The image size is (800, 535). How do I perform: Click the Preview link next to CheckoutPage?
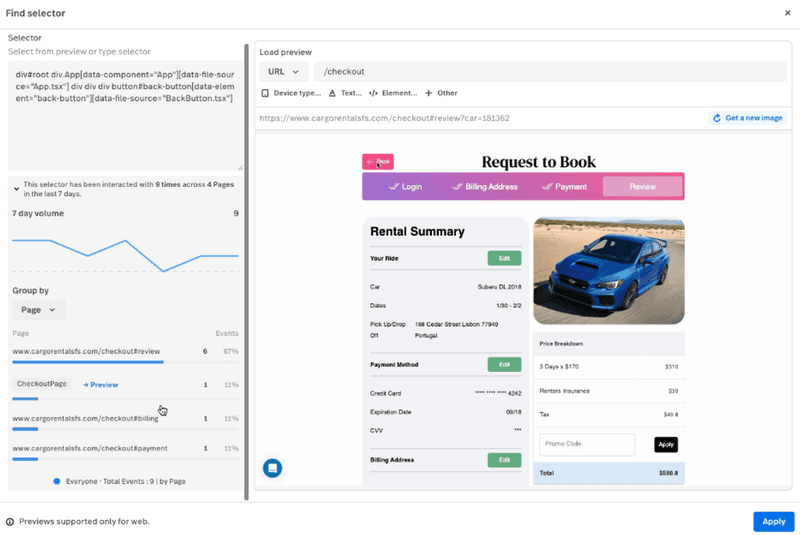(100, 384)
